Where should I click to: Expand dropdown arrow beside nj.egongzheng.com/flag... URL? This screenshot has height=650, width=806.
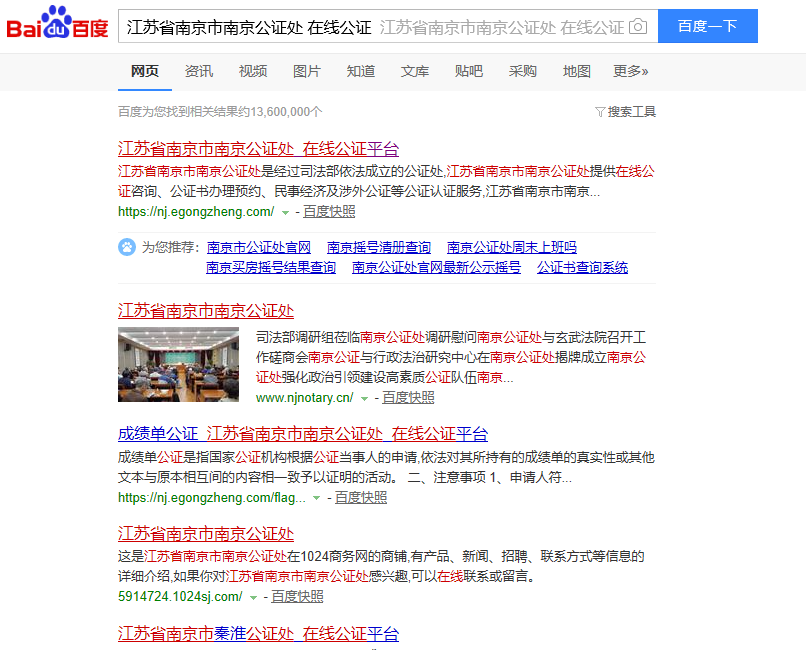[317, 498]
